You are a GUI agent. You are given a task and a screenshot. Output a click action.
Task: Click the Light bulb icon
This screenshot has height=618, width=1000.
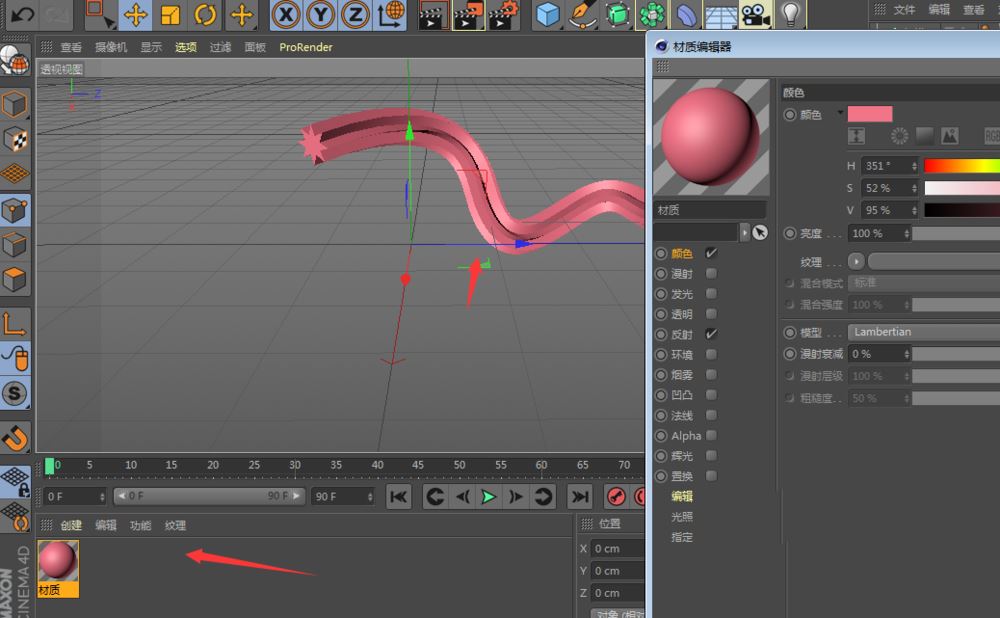[x=790, y=14]
